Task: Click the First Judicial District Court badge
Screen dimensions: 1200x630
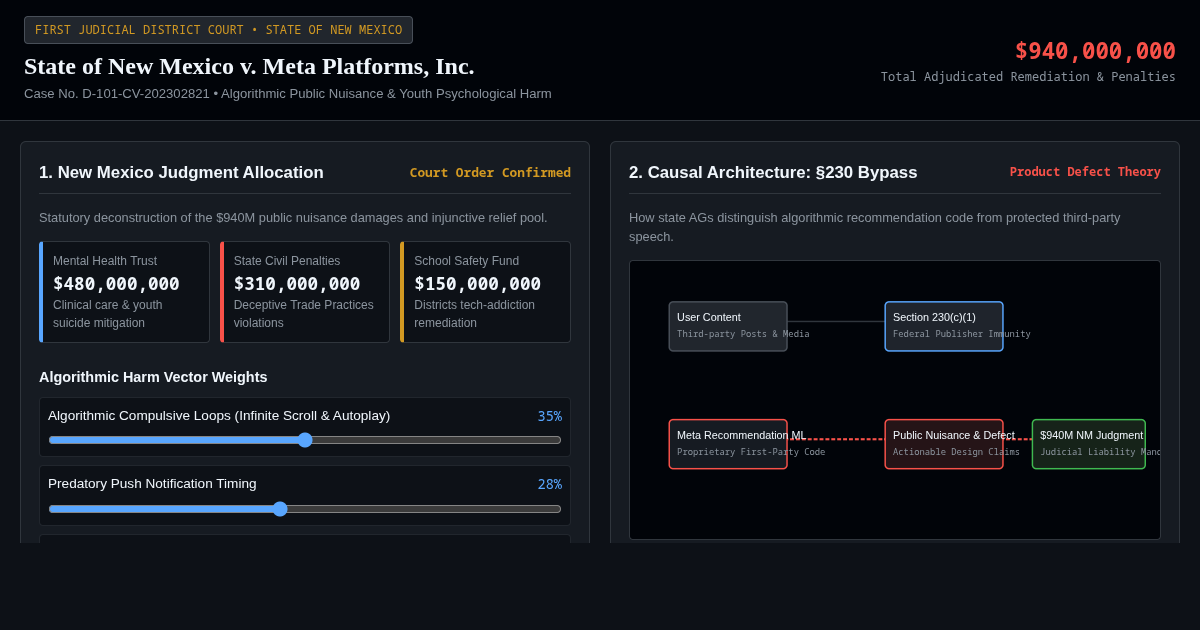Action: (x=218, y=30)
